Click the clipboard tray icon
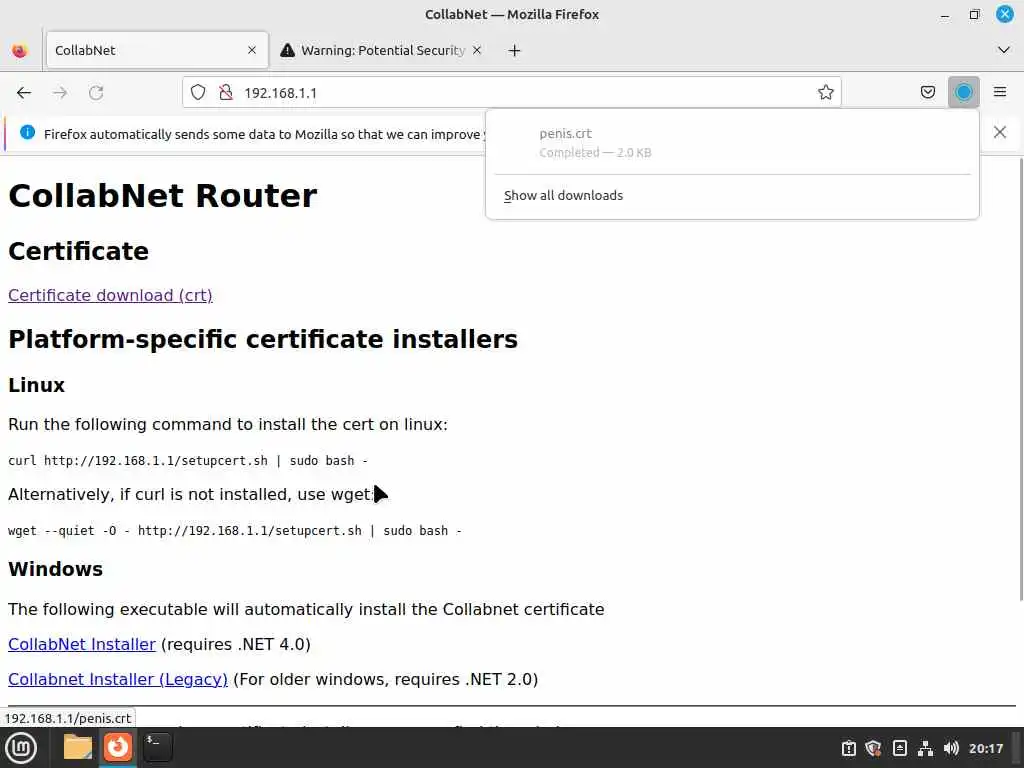This screenshot has width=1024, height=768. (x=848, y=748)
